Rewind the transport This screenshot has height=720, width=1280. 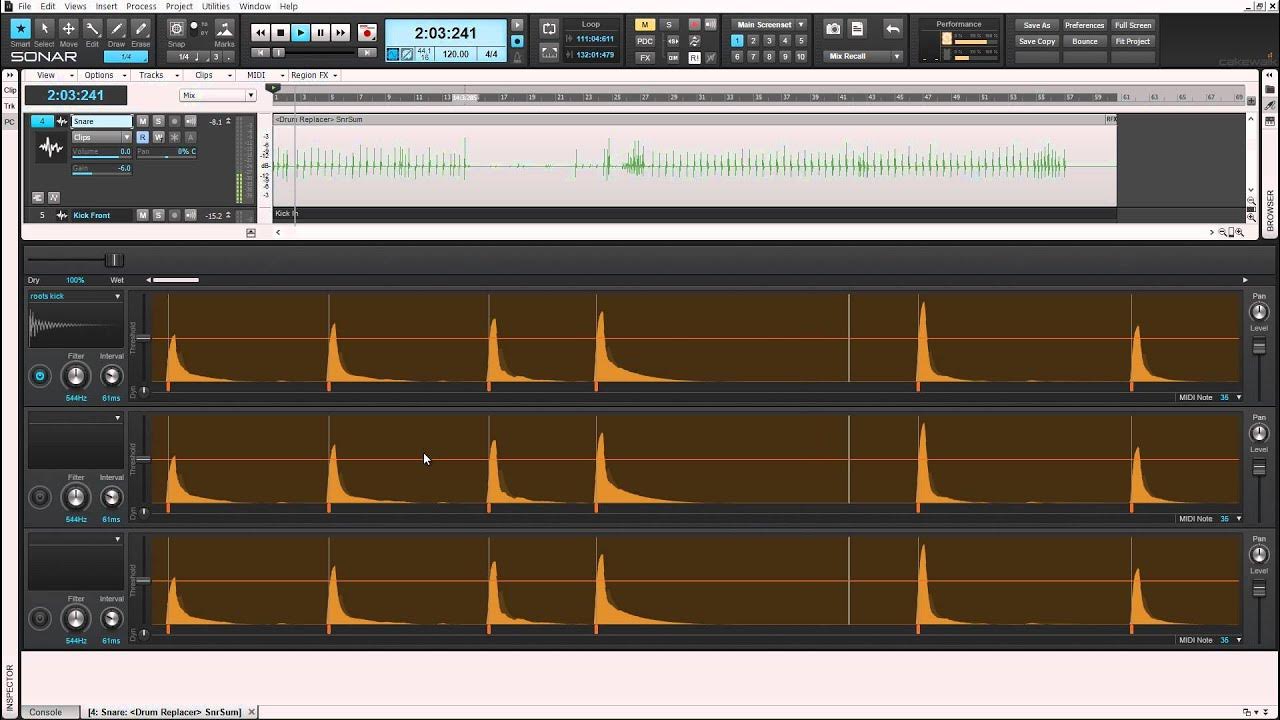click(260, 33)
